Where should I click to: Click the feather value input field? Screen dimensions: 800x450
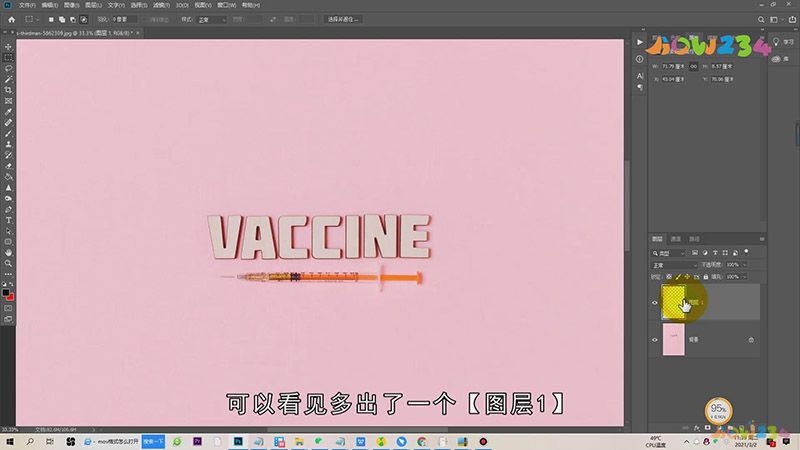[124, 19]
